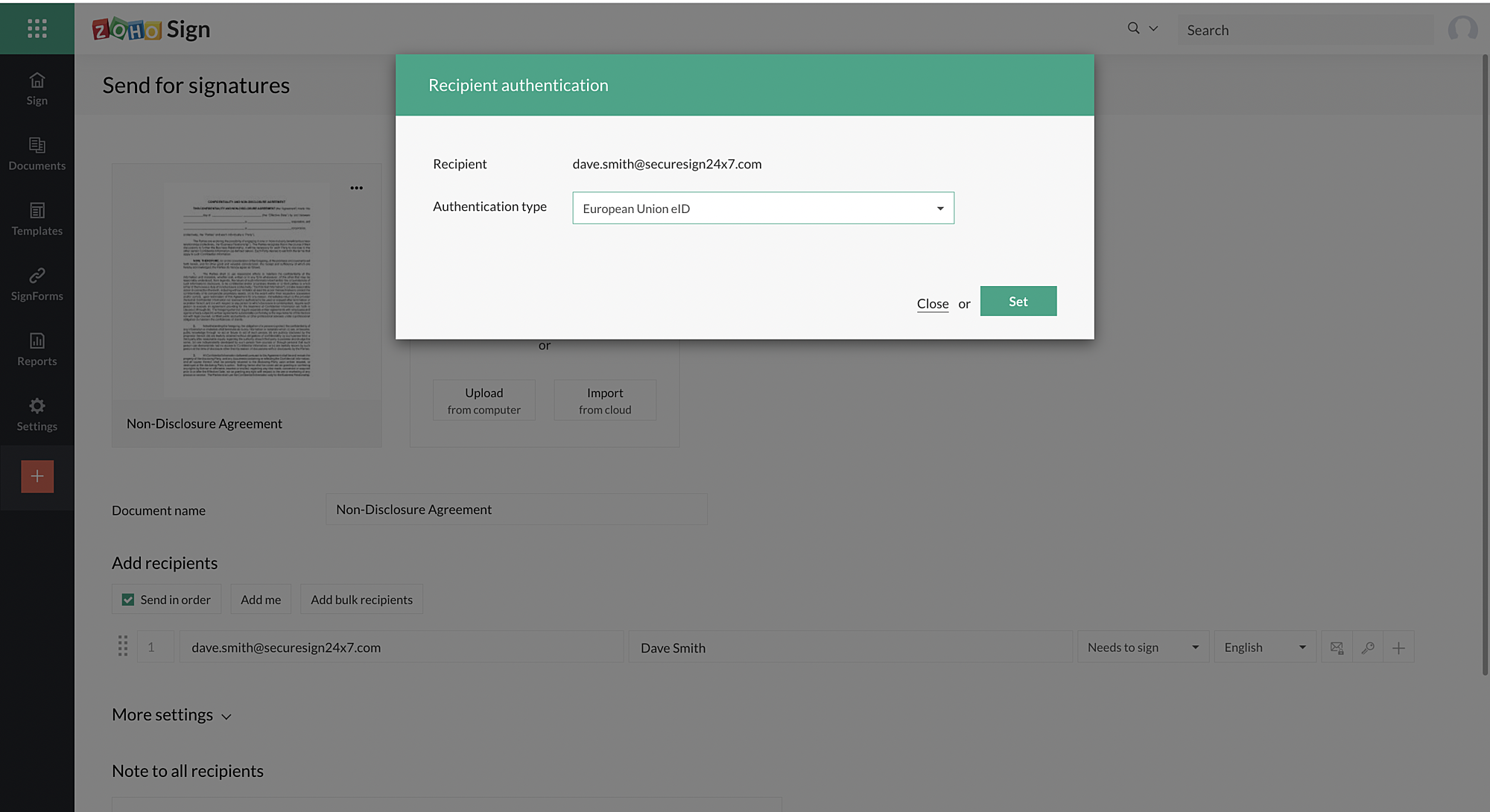Go to Templates in the sidebar
1490x812 pixels.
point(37,219)
